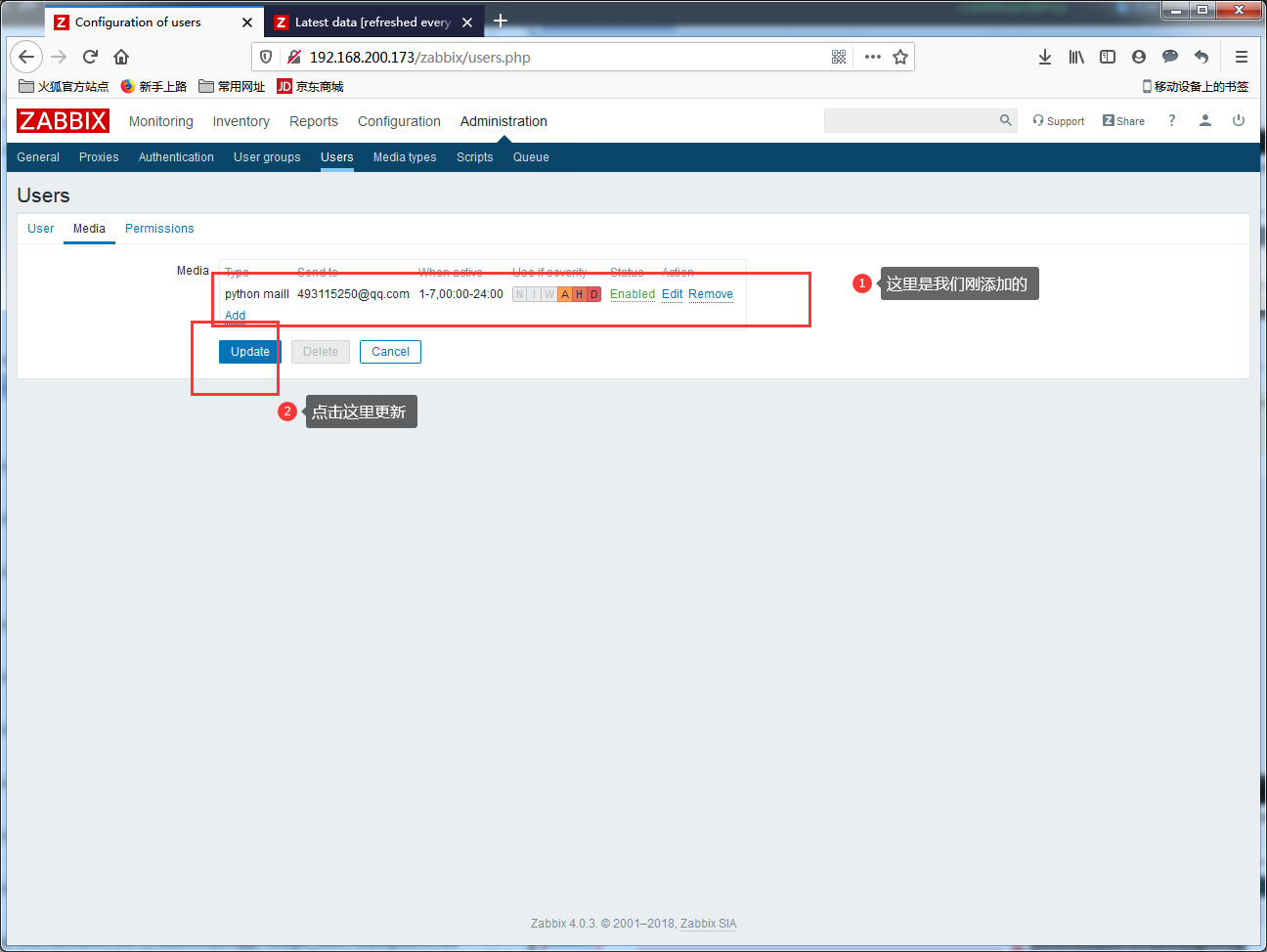
Task: Click the Add media link
Action: click(x=236, y=315)
